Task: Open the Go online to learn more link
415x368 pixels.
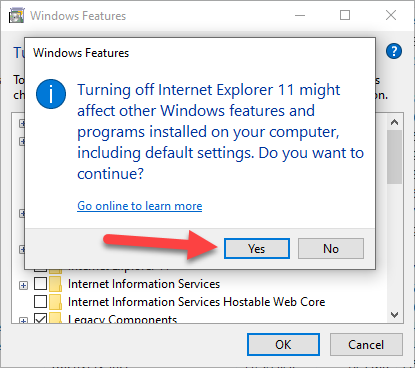Action: point(140,206)
